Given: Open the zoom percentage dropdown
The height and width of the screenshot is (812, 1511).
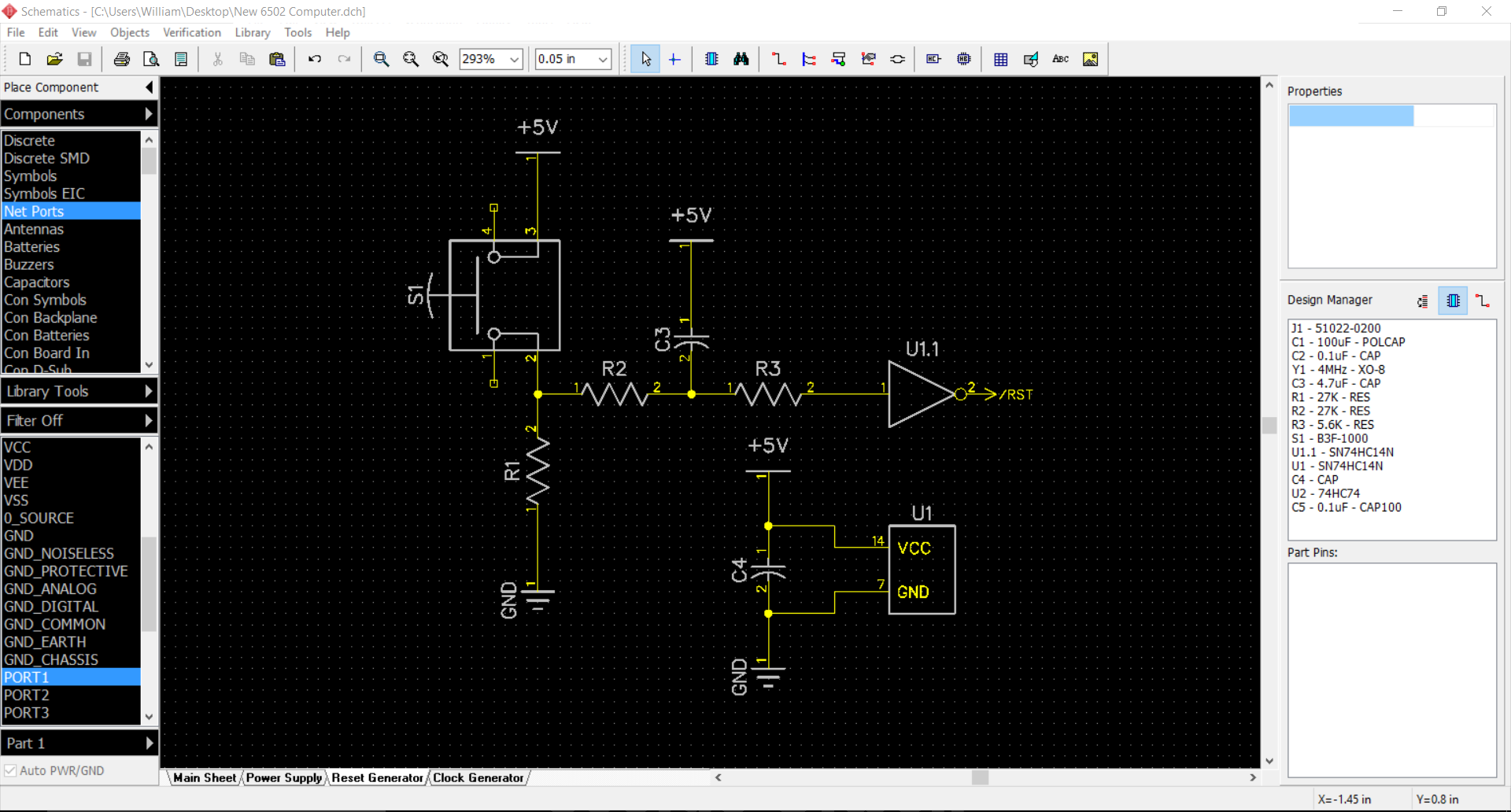Looking at the screenshot, I should [514, 59].
